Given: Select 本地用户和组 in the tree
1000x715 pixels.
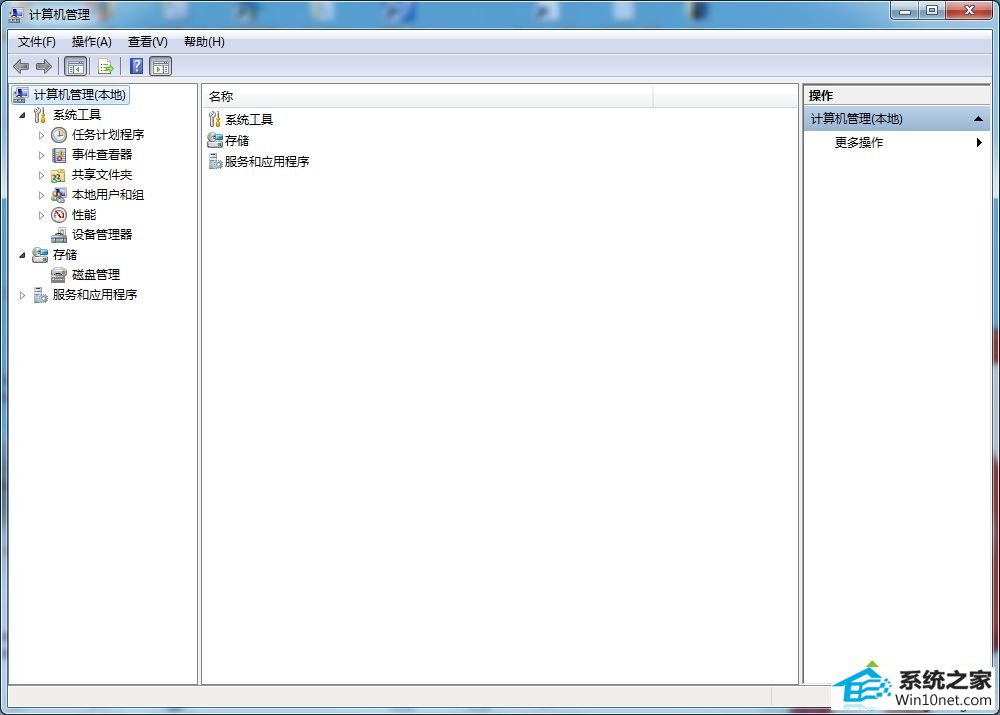Looking at the screenshot, I should pos(108,195).
